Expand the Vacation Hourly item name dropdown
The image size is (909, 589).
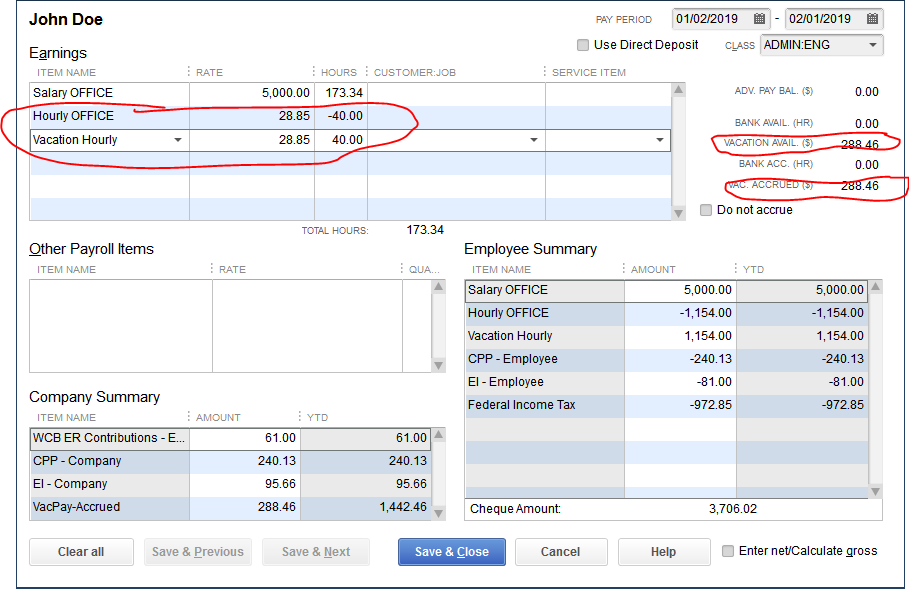click(x=178, y=140)
